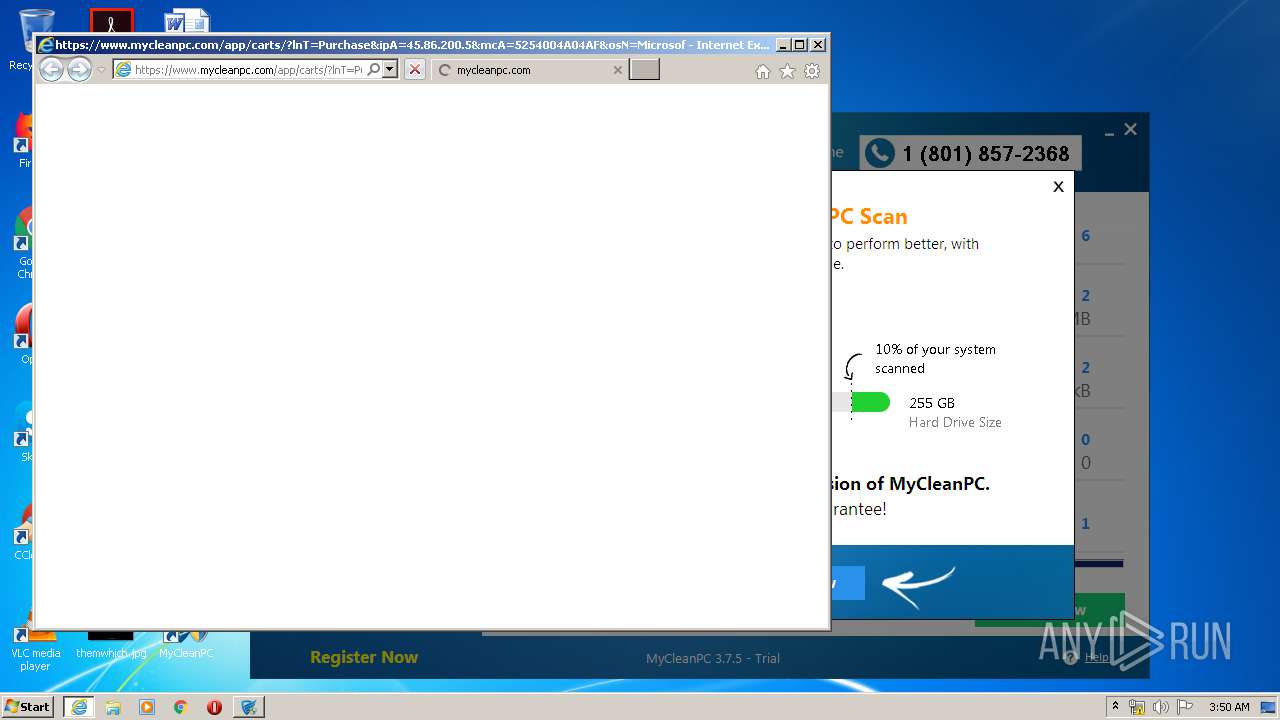Open Opera browser from the taskbar

point(214,707)
